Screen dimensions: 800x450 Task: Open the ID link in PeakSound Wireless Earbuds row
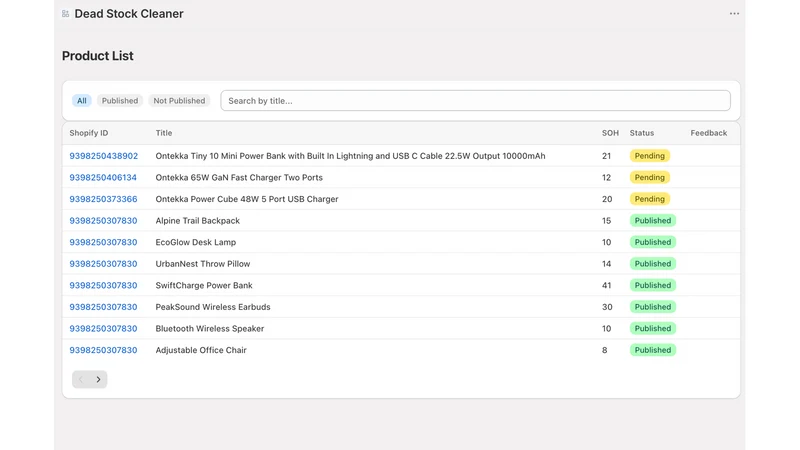(103, 307)
